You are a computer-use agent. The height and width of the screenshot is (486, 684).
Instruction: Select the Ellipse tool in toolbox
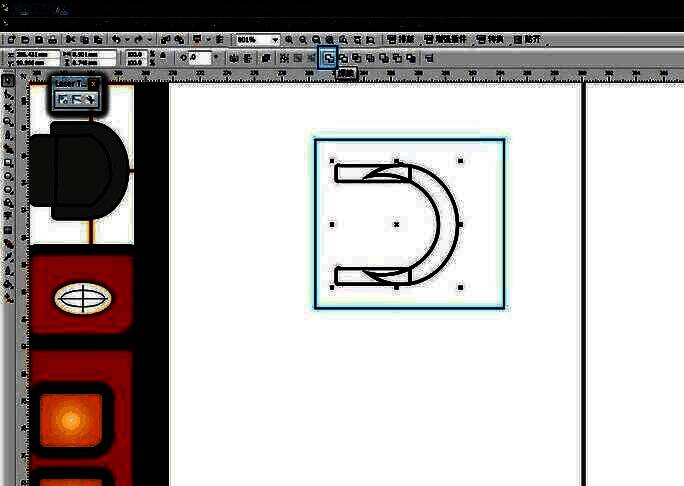(x=7, y=174)
